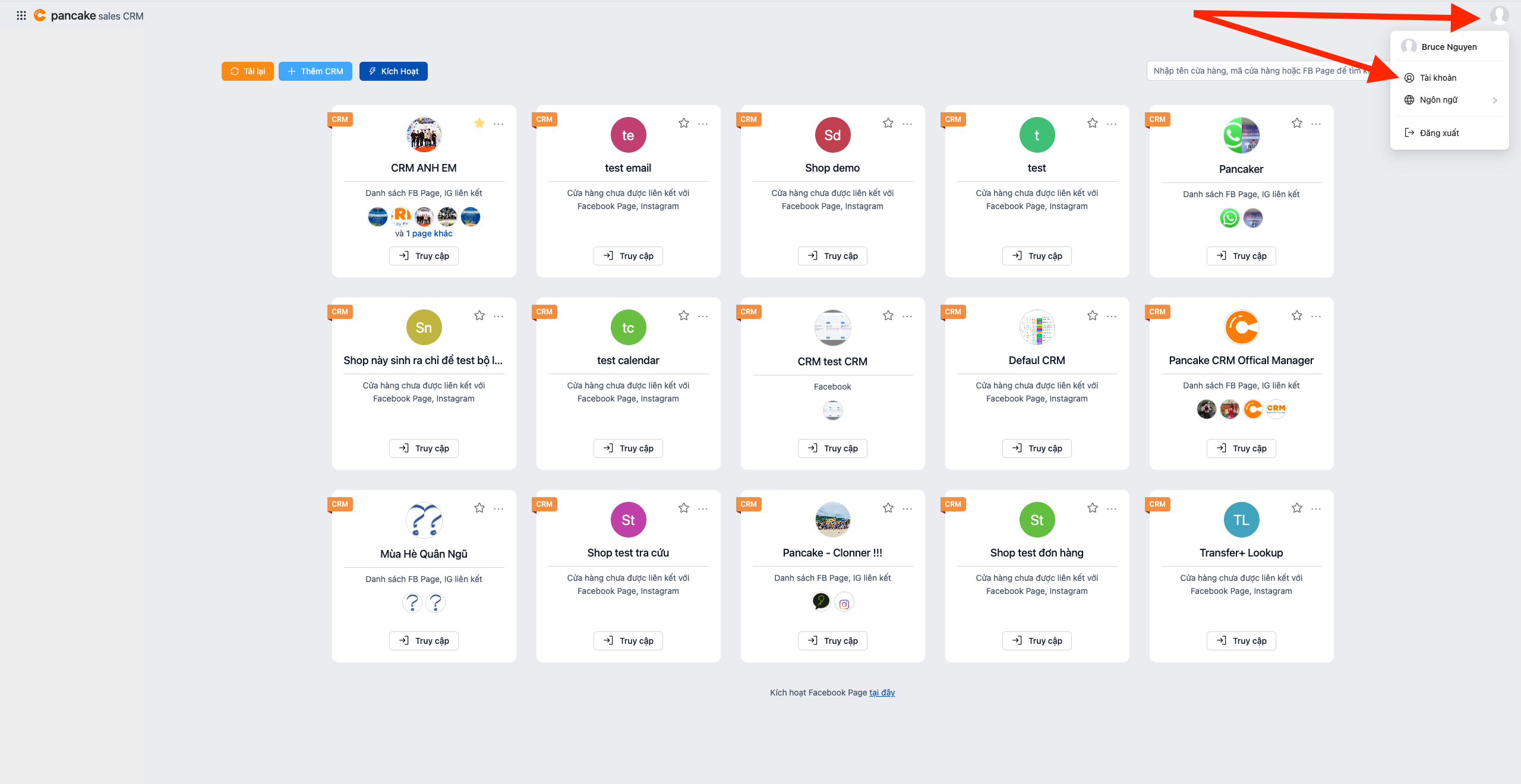Open more options for Shop demo card
This screenshot has width=1521, height=784.
907,124
